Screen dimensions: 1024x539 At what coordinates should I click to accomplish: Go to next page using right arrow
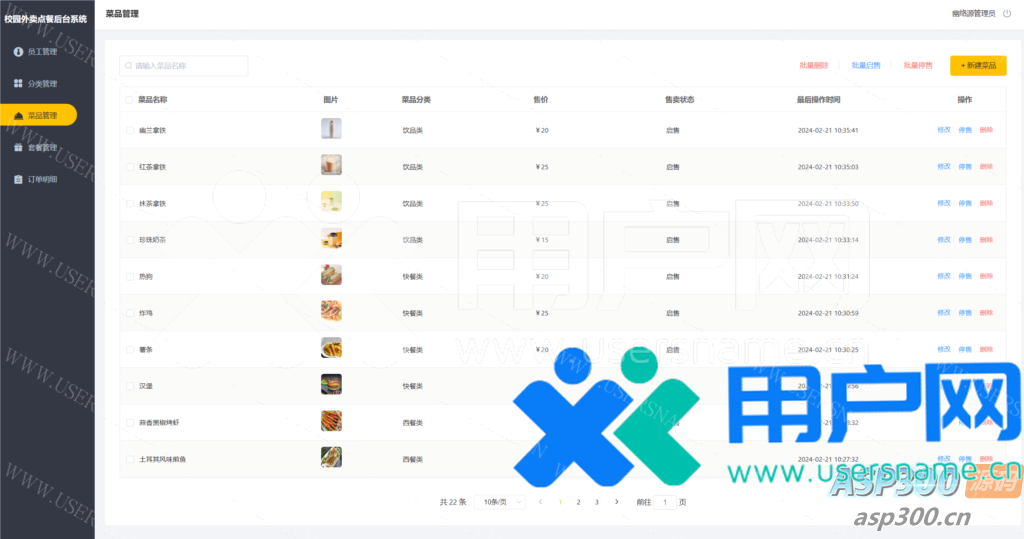pos(616,502)
